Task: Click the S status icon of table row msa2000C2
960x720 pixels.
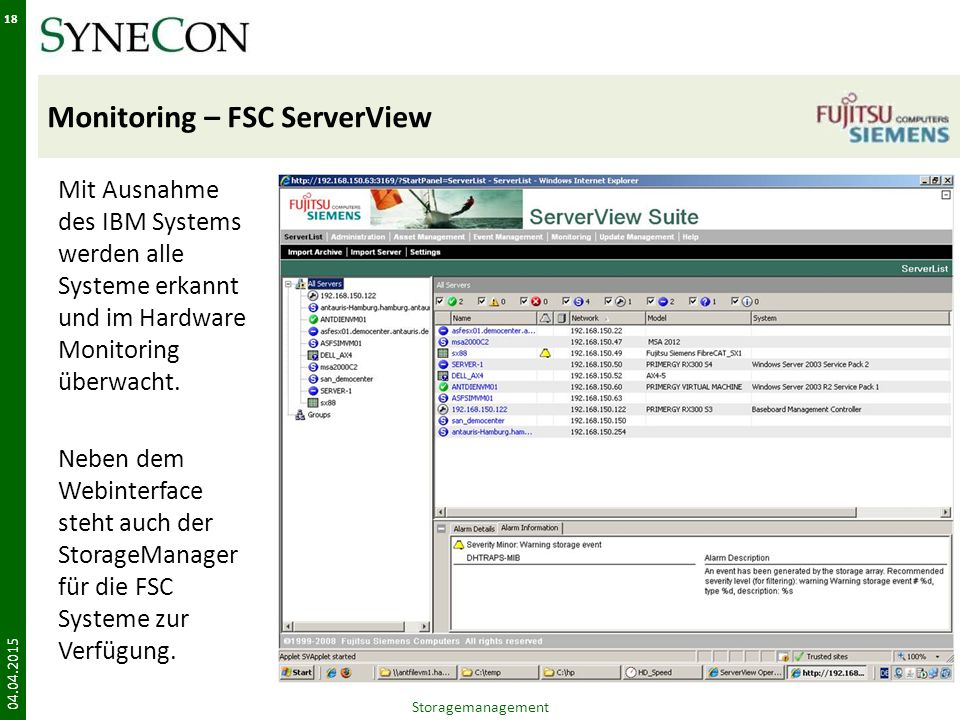Action: coord(443,342)
